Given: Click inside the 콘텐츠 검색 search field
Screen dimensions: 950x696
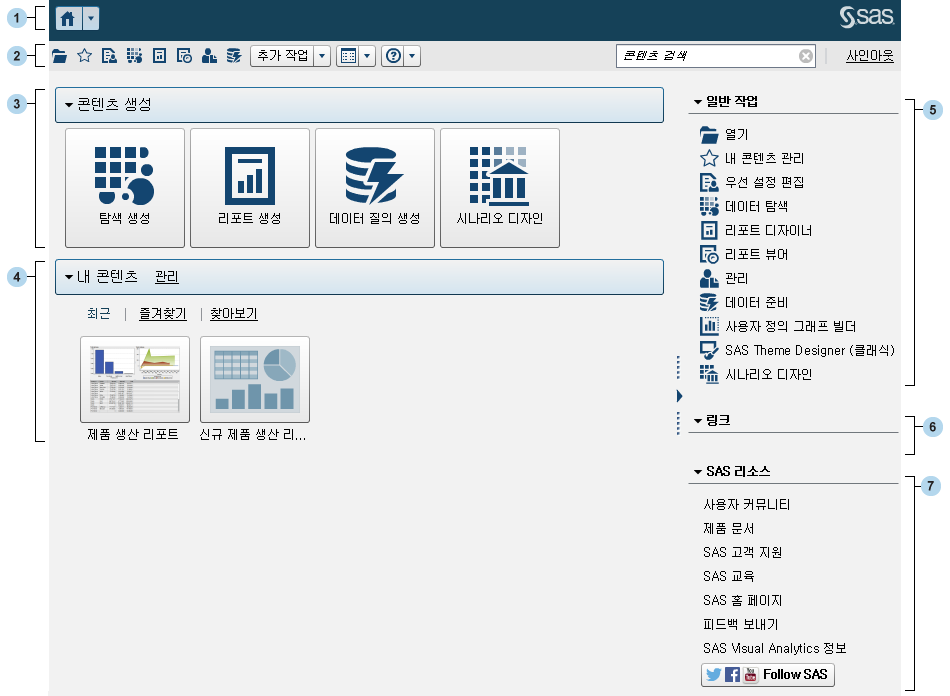Looking at the screenshot, I should (x=705, y=56).
